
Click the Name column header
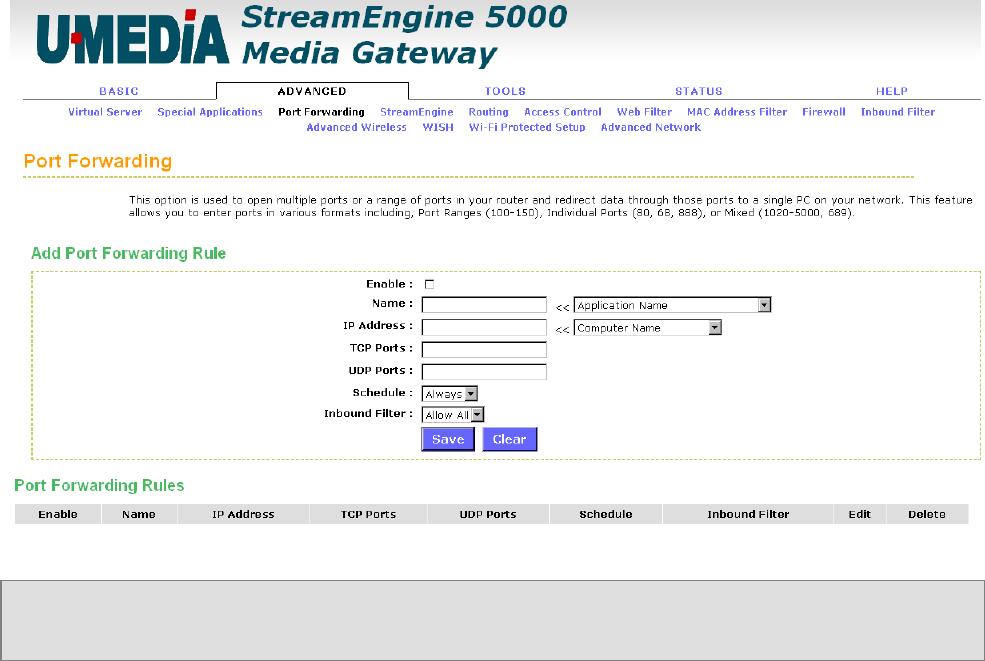[x=139, y=514]
